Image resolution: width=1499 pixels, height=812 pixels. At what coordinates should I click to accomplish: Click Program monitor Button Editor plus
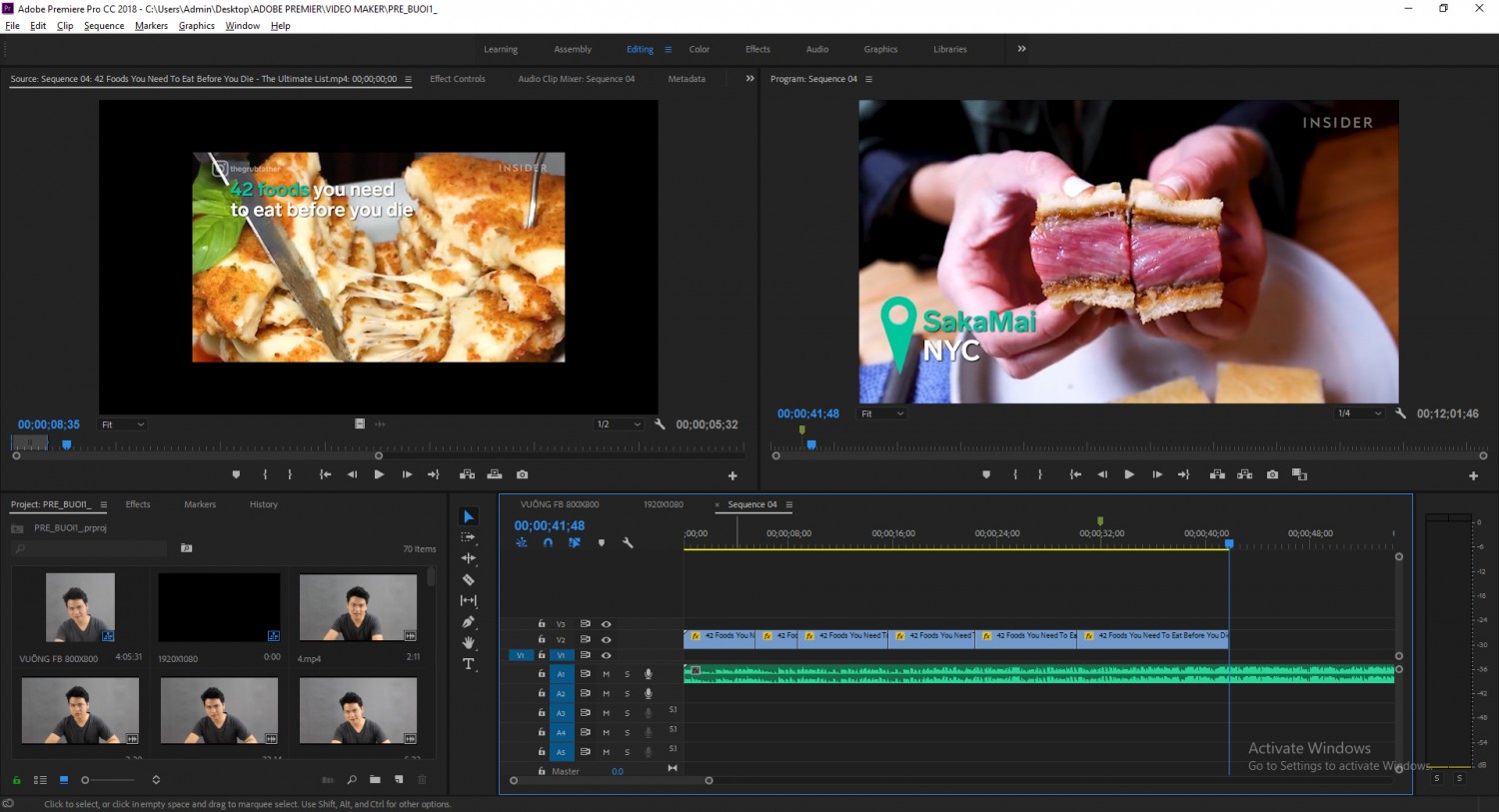1473,476
